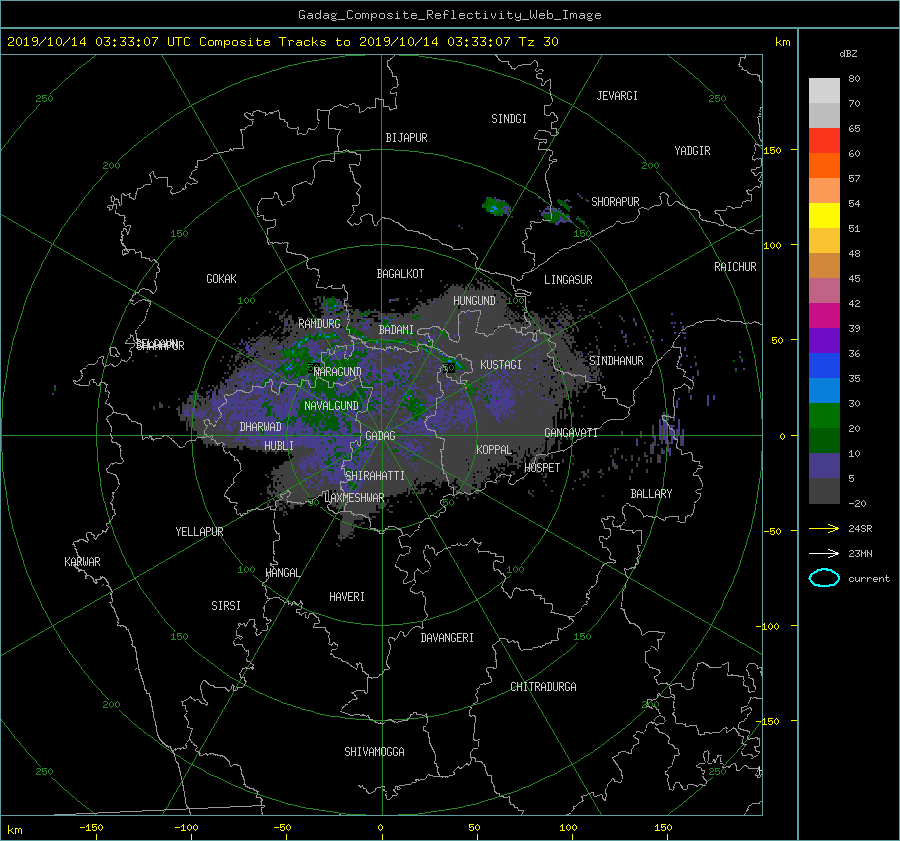Click the CHITRADURGA city label
The image size is (900, 841).
(543, 687)
